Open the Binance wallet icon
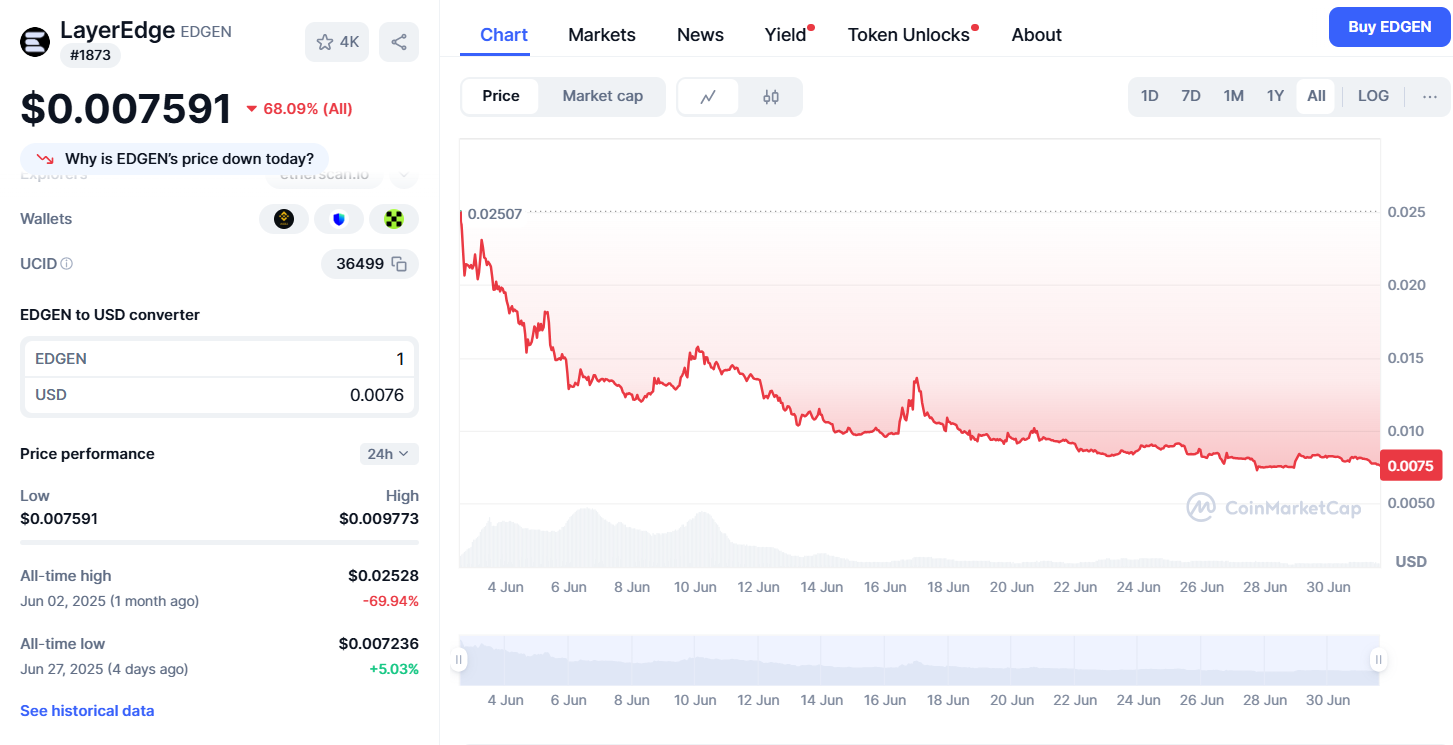 [284, 219]
